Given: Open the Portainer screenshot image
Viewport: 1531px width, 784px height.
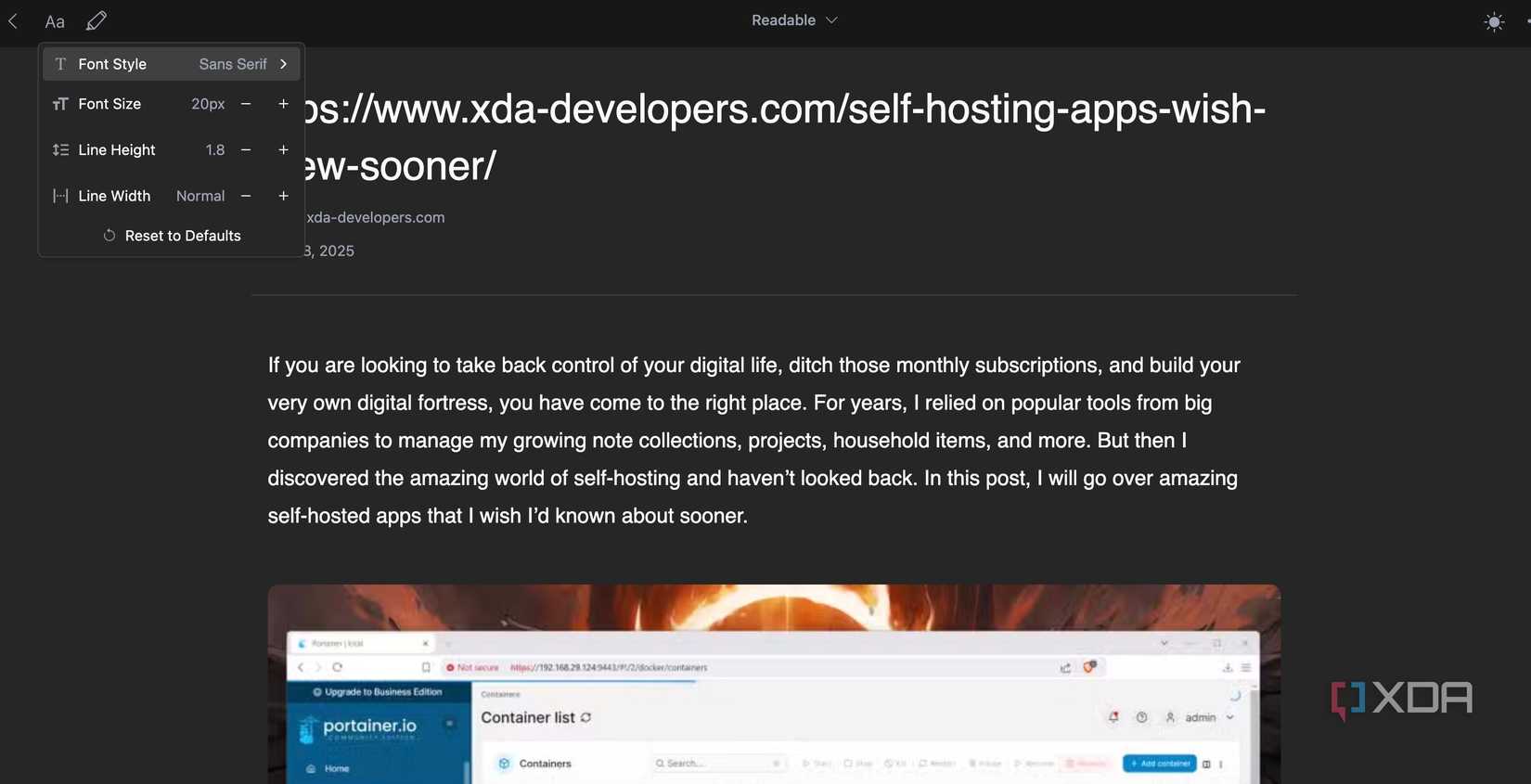Looking at the screenshot, I should tap(774, 684).
